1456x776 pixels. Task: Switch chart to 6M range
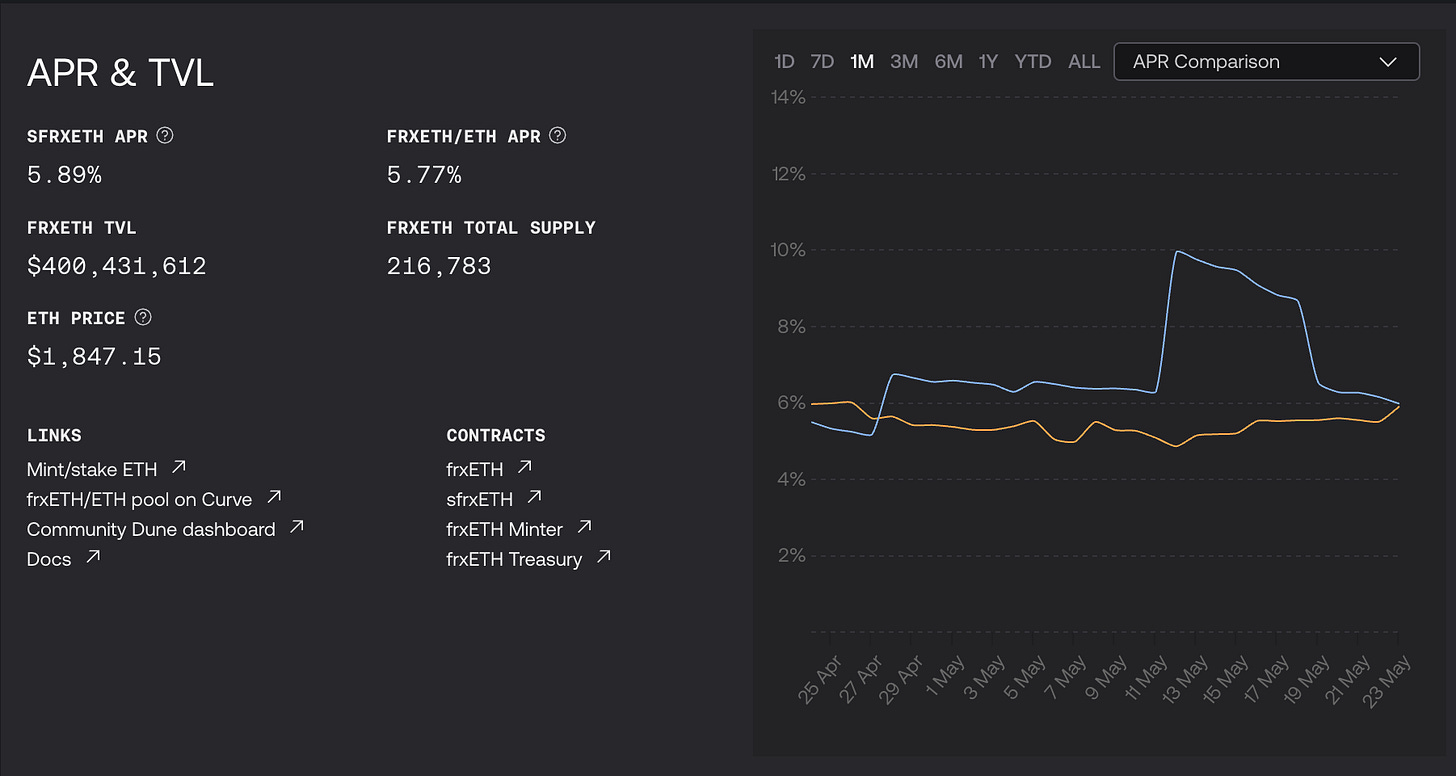[x=948, y=62]
